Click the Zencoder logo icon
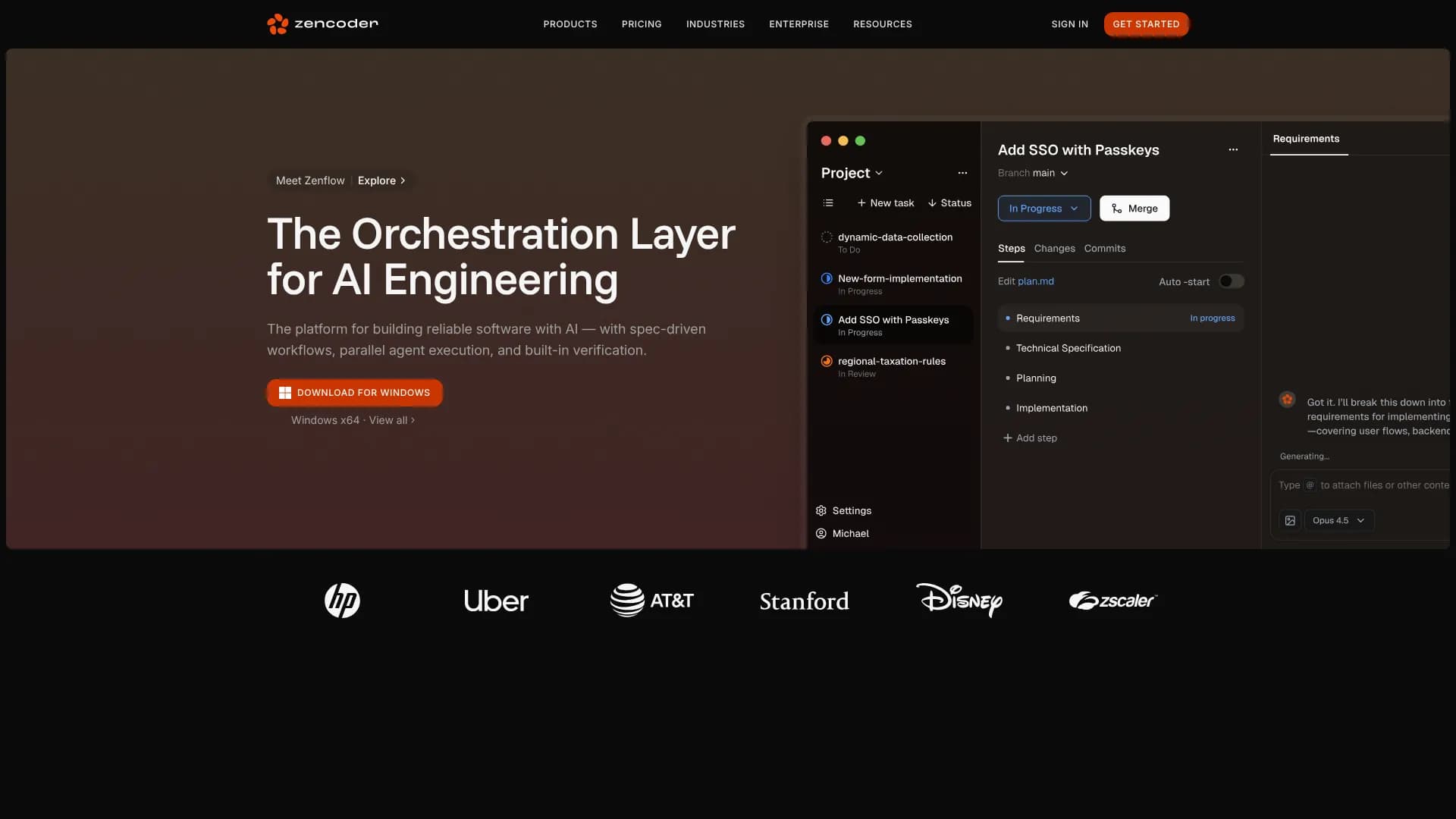The image size is (1456, 819). 278,24
